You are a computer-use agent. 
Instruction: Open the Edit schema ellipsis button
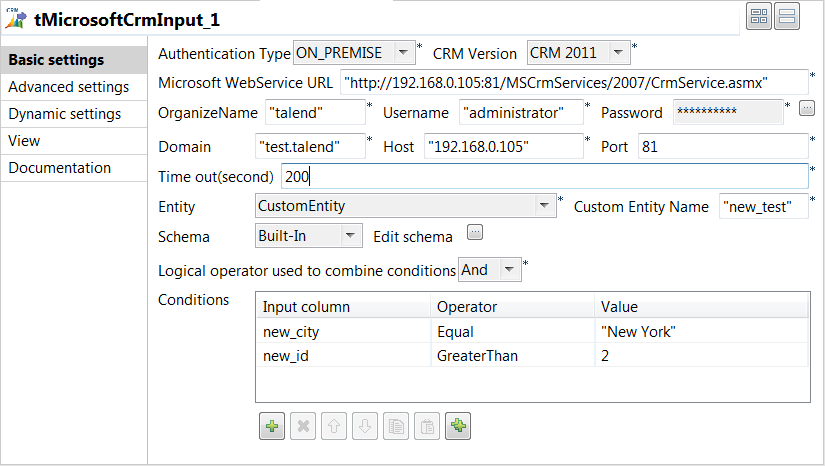[475, 234]
